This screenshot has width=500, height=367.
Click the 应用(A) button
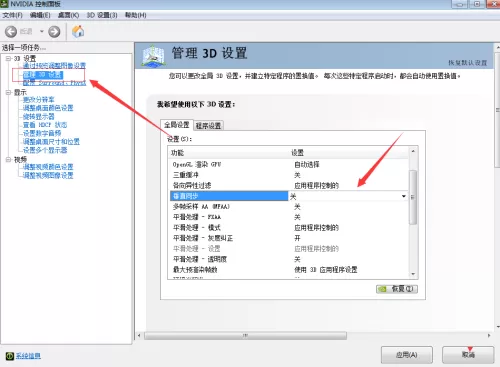point(407,355)
